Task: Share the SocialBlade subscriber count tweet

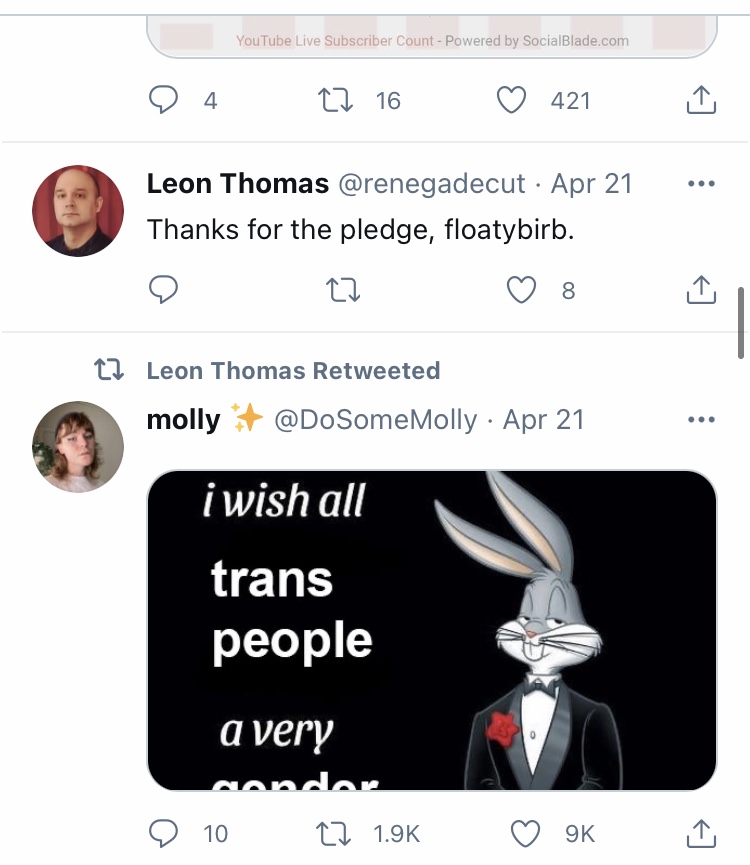Action: (x=701, y=99)
